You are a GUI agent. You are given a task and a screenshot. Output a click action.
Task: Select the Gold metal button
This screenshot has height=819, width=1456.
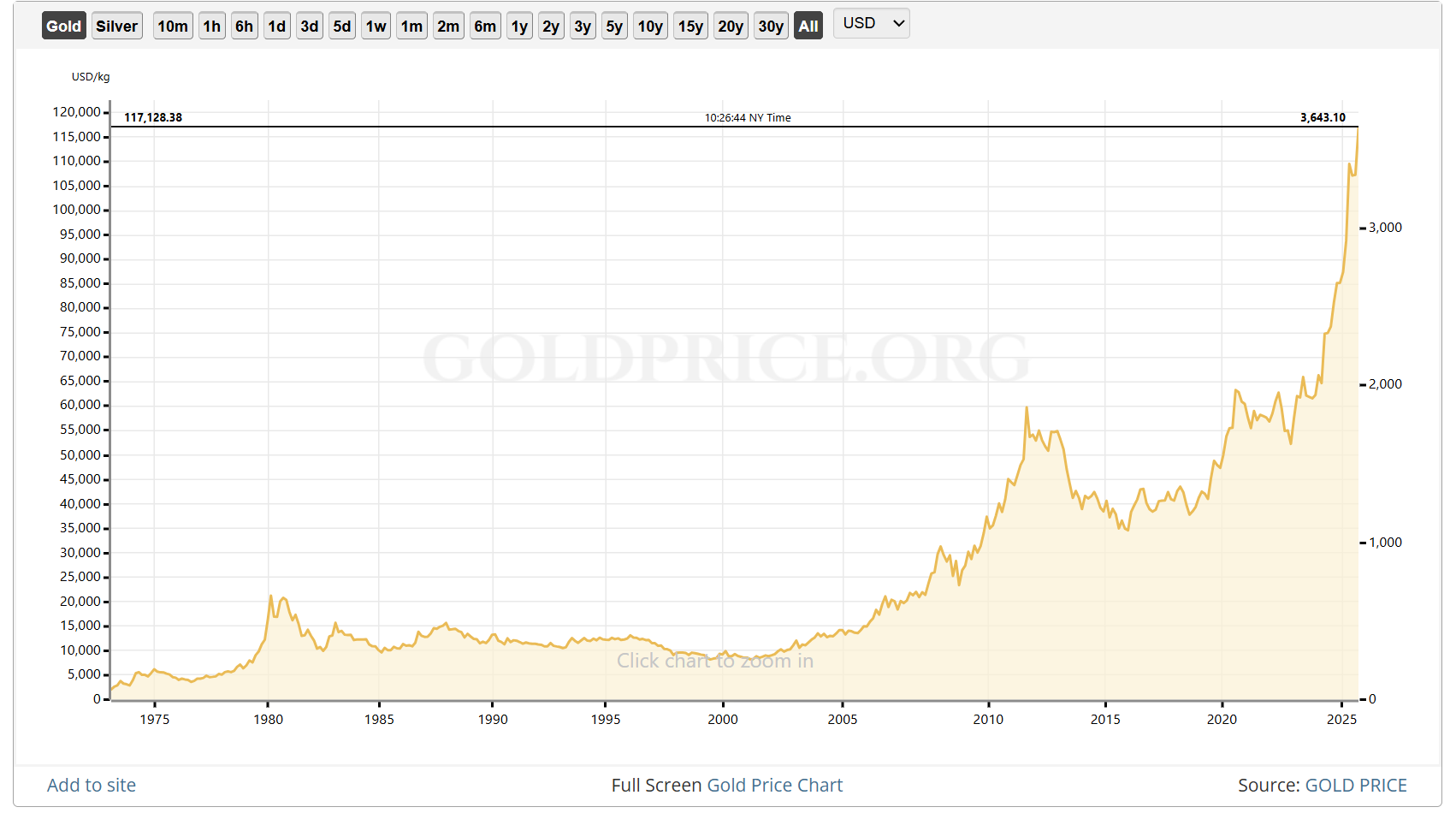point(63,26)
